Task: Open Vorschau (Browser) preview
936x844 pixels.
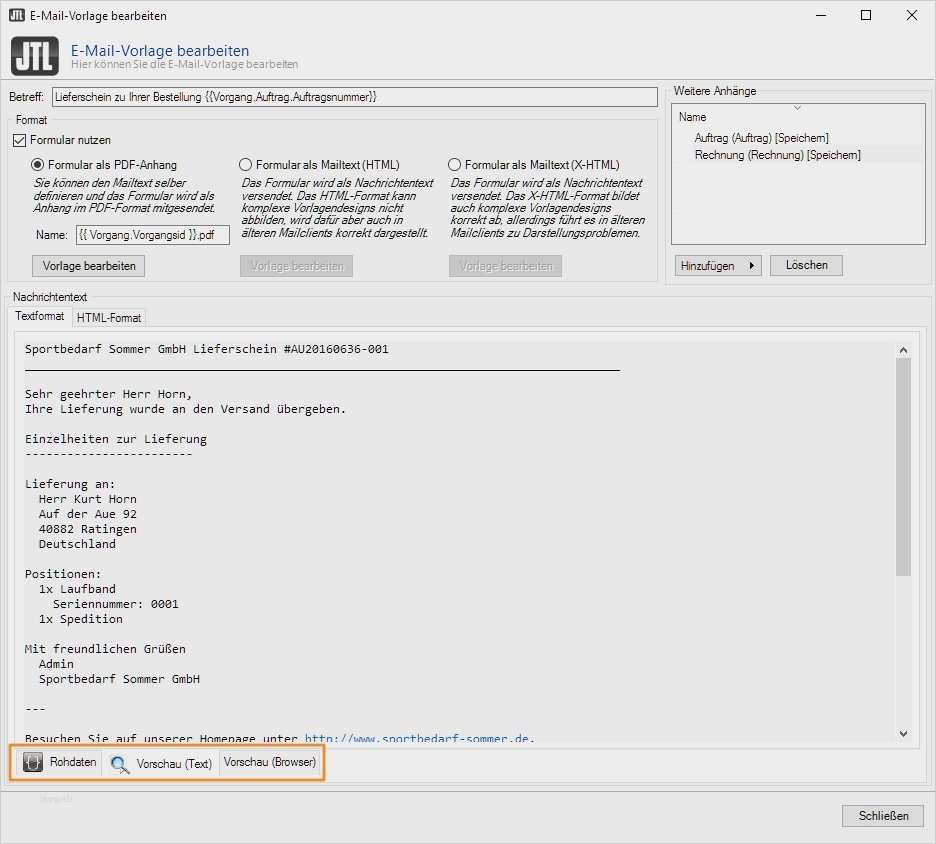Action: coord(270,762)
